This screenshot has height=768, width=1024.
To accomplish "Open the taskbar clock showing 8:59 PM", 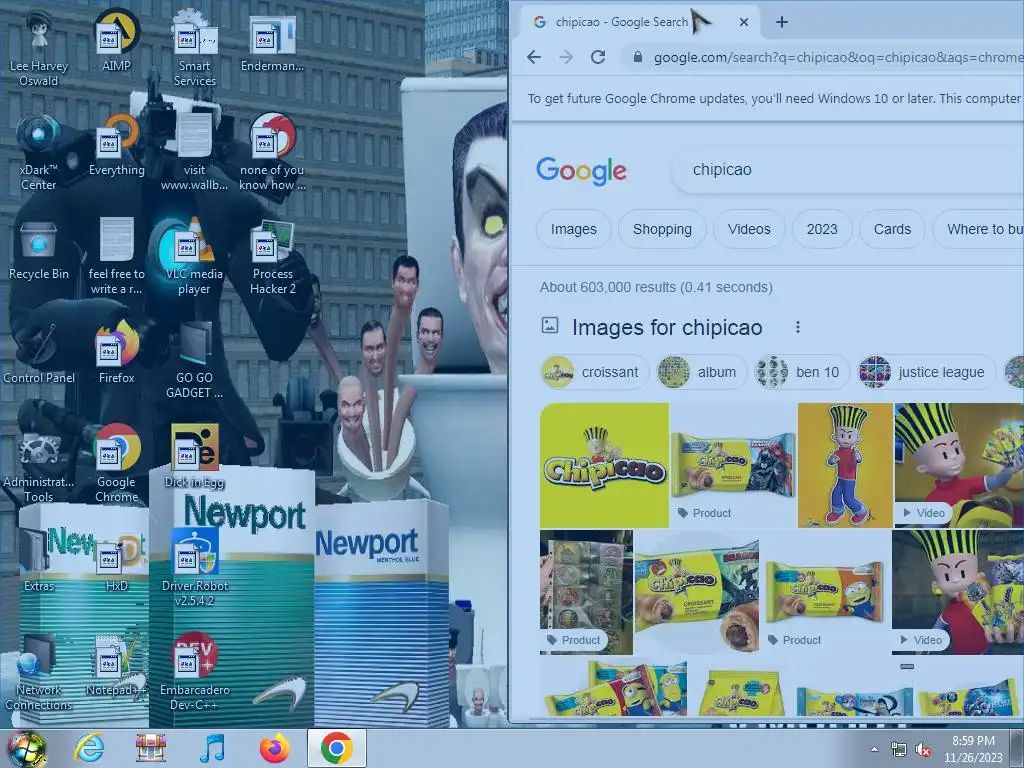I will click(x=973, y=749).
